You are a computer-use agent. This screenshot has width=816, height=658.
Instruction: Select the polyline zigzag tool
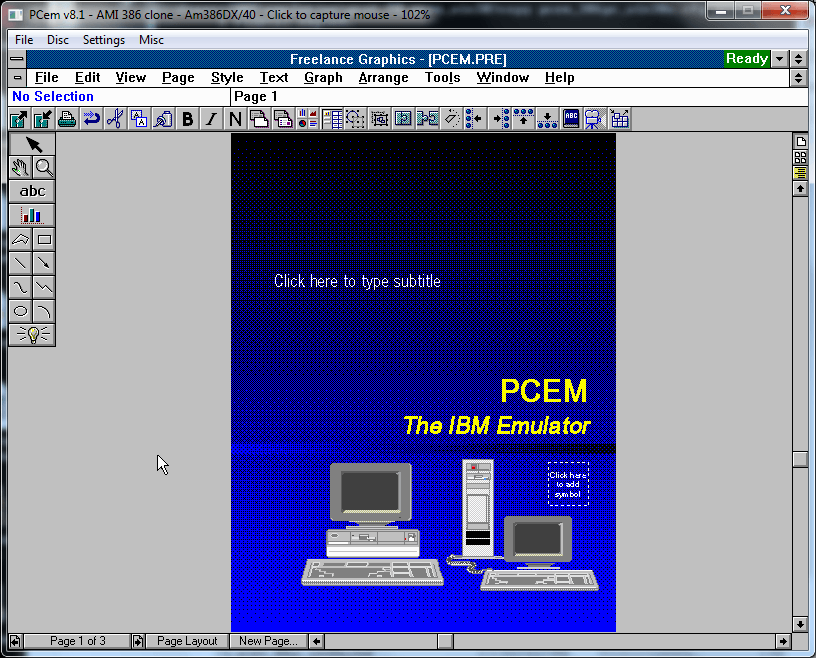pos(44,287)
